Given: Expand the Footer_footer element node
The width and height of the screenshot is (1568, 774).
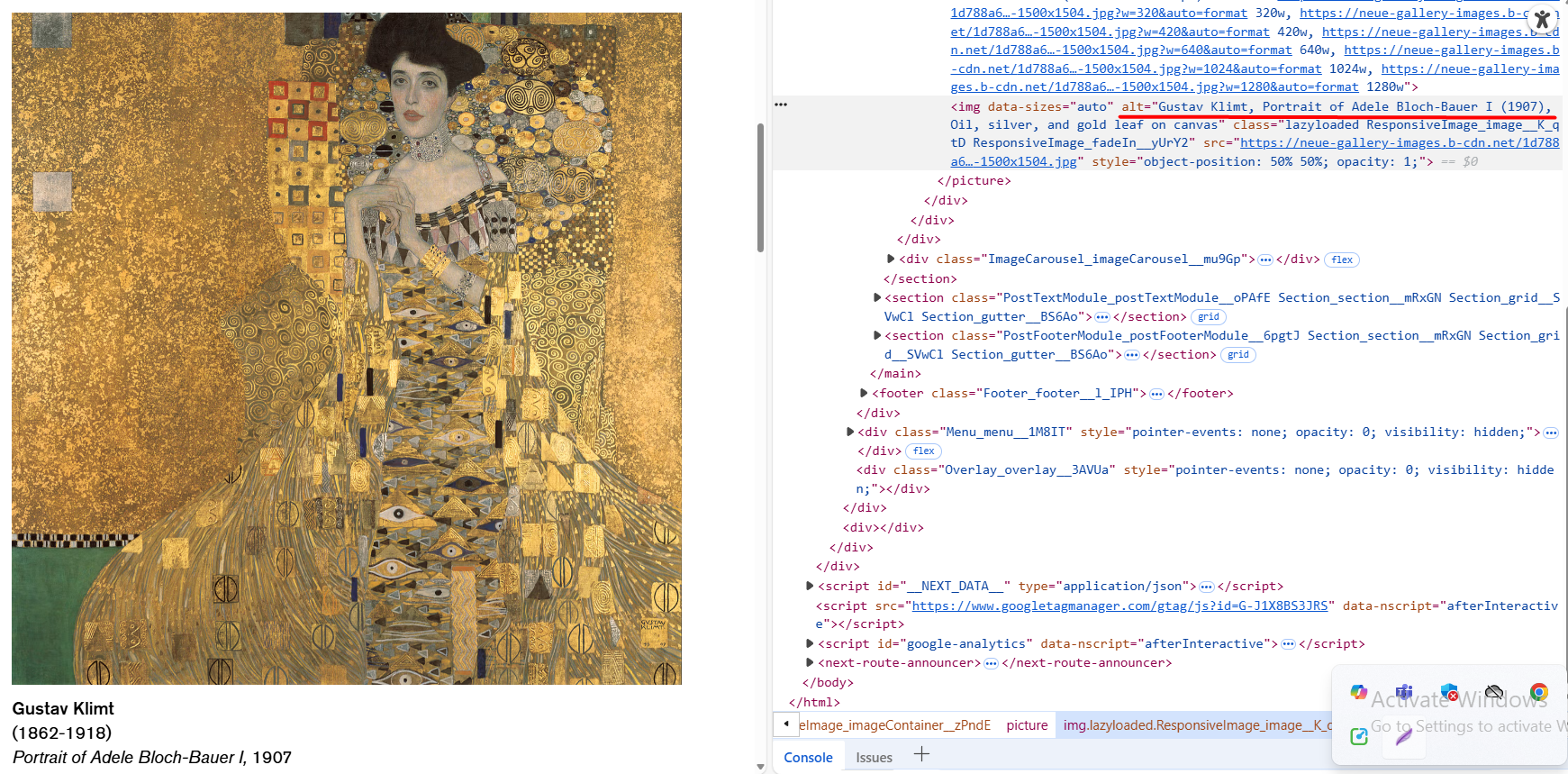Looking at the screenshot, I should (x=864, y=393).
